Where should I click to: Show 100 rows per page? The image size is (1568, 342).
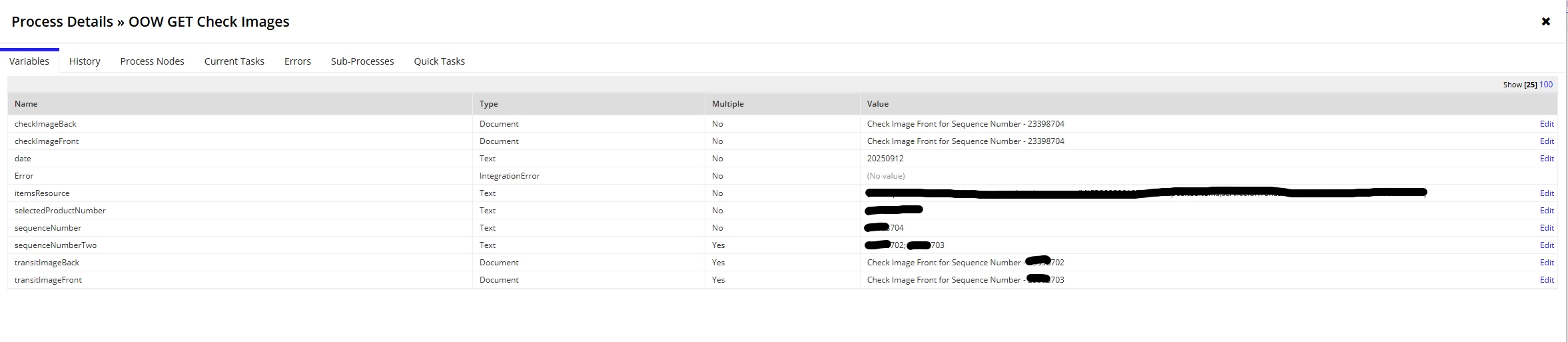[x=1546, y=85]
